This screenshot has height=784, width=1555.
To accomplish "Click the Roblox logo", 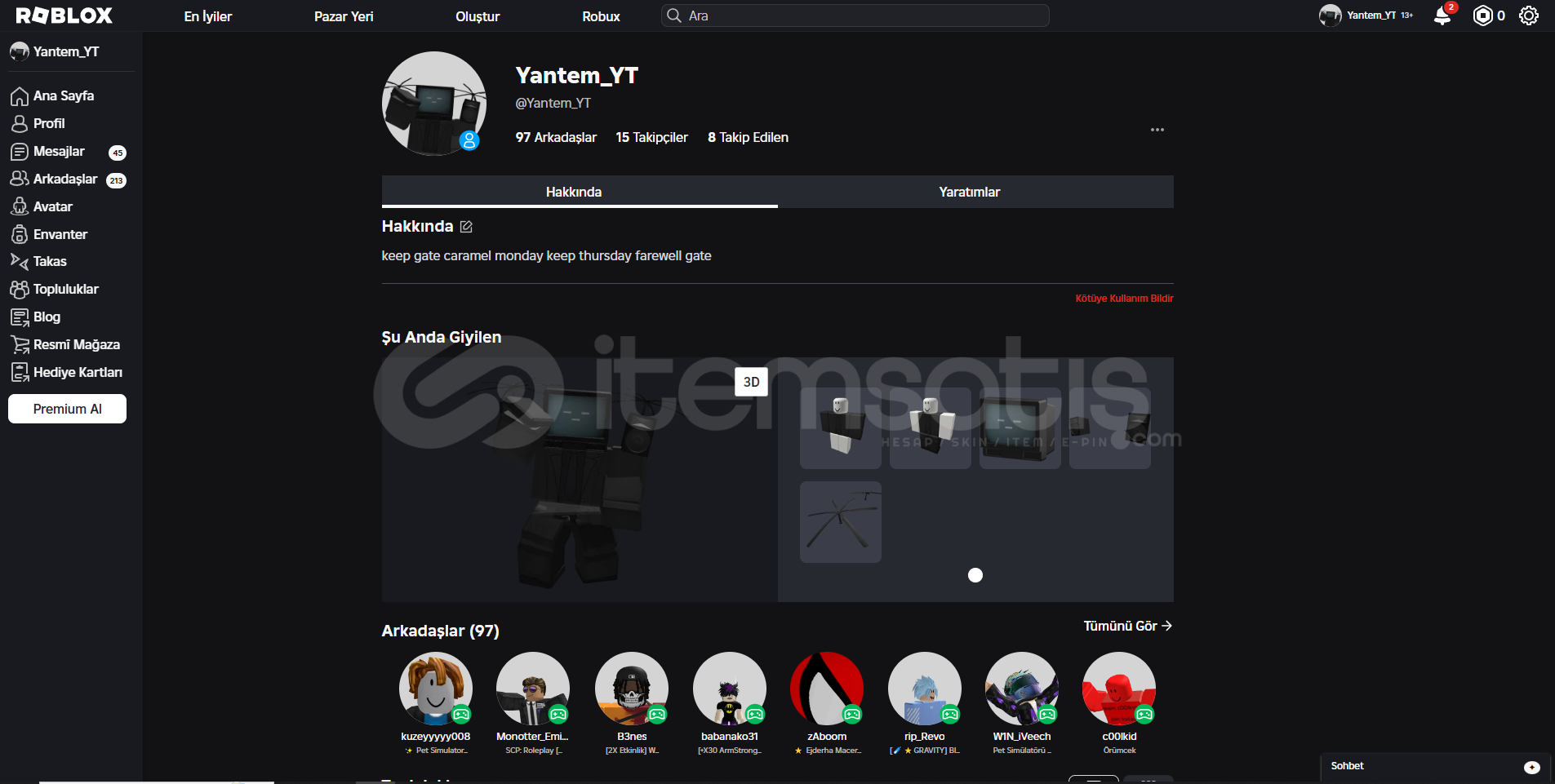I will coord(64,16).
